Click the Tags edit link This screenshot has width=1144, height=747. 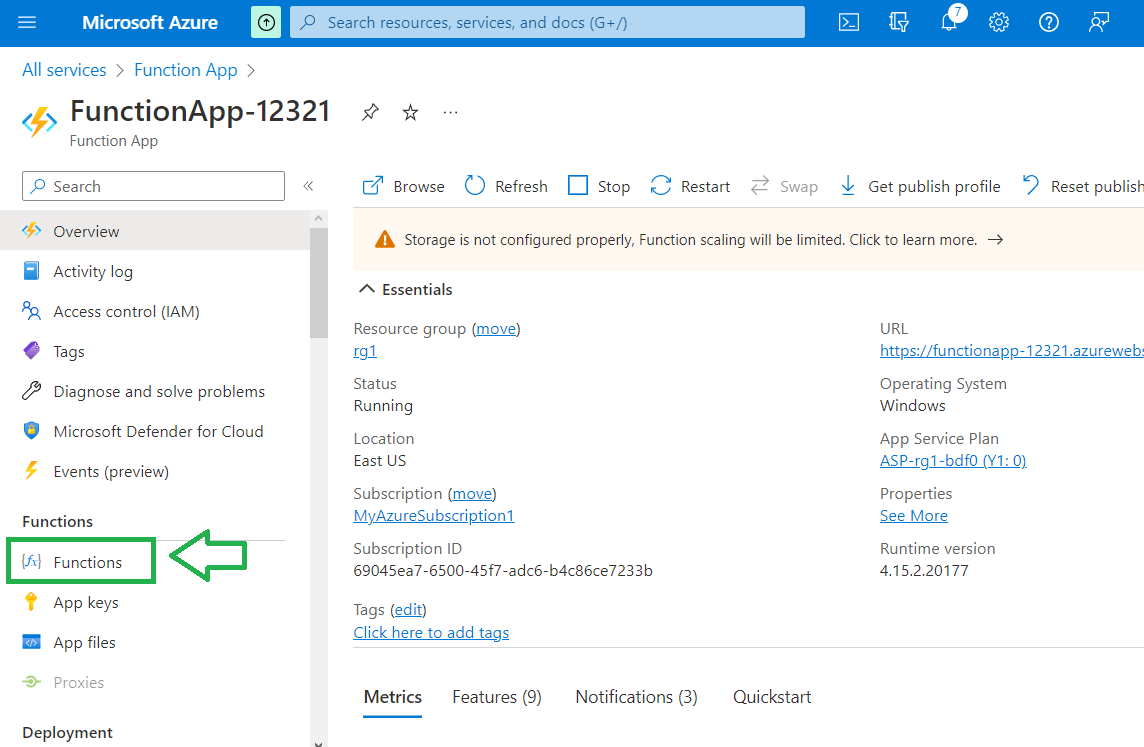[409, 610]
